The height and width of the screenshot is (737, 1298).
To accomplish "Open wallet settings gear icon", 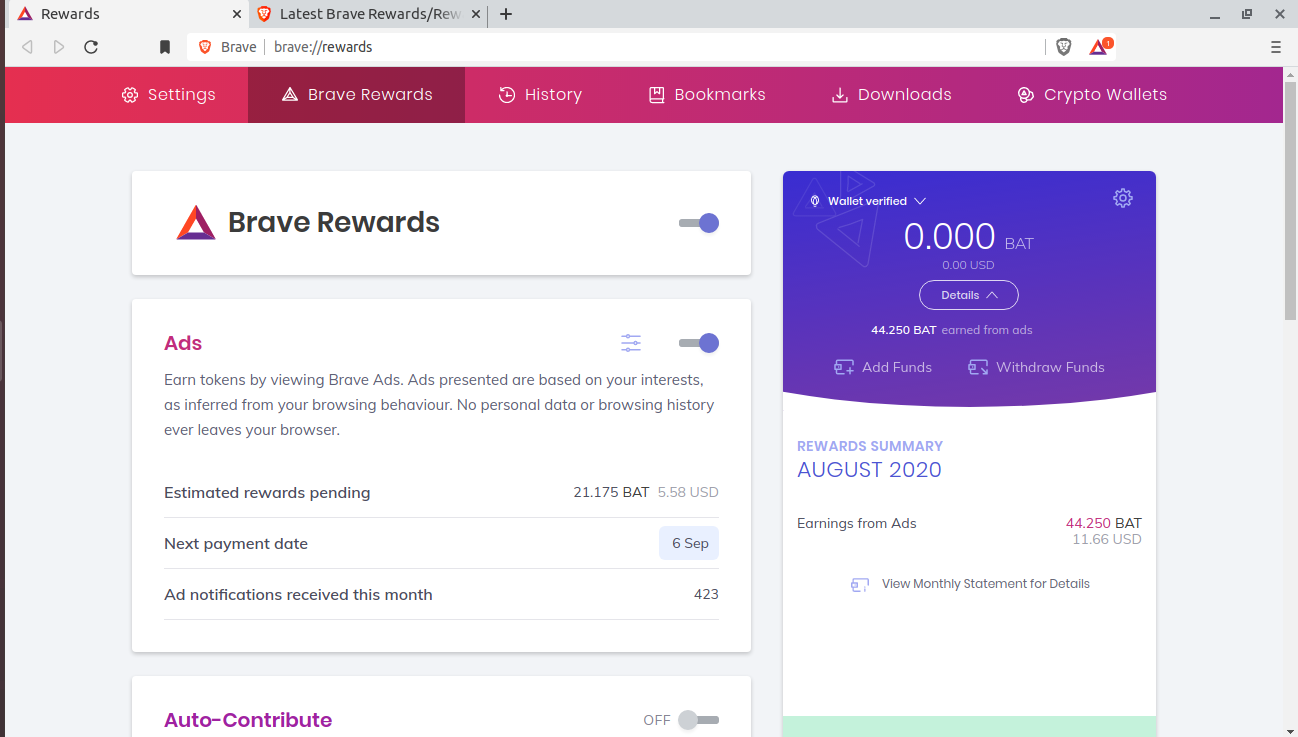I will tap(1123, 198).
